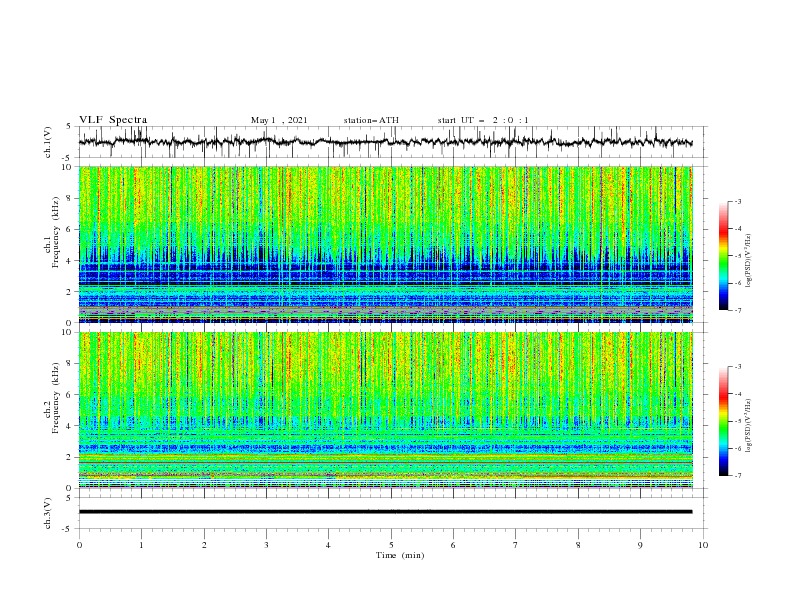The image size is (792, 612).
Task: Click the "ch.2 Frequency (kHz)" axis label
Action: pos(52,397)
